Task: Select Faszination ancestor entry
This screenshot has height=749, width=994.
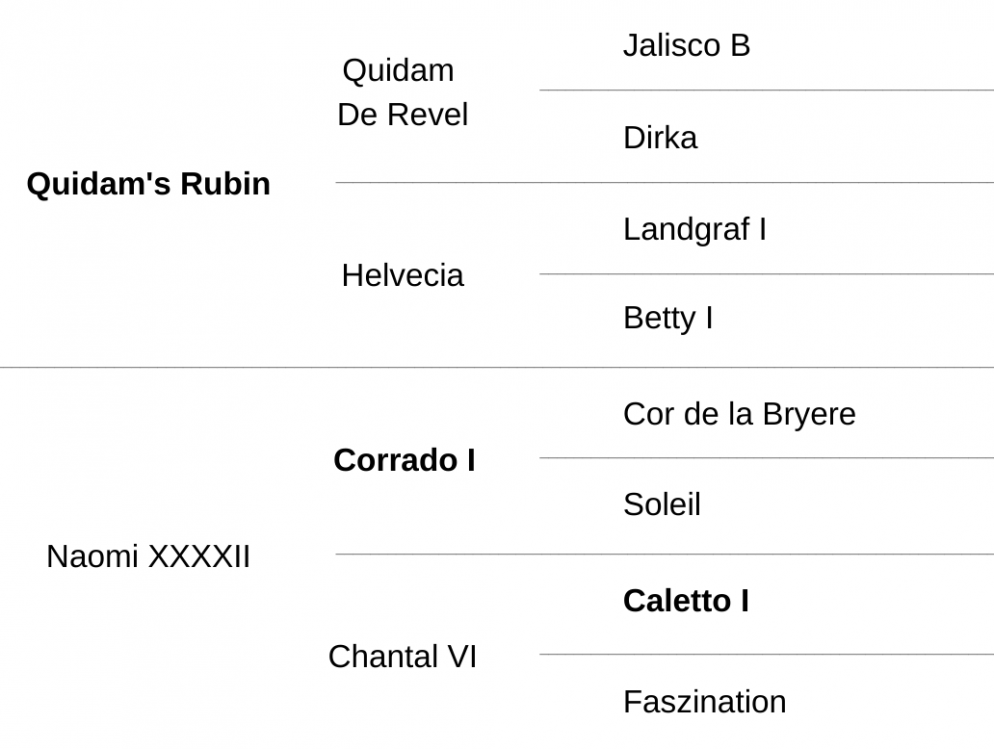Action: coord(704,702)
